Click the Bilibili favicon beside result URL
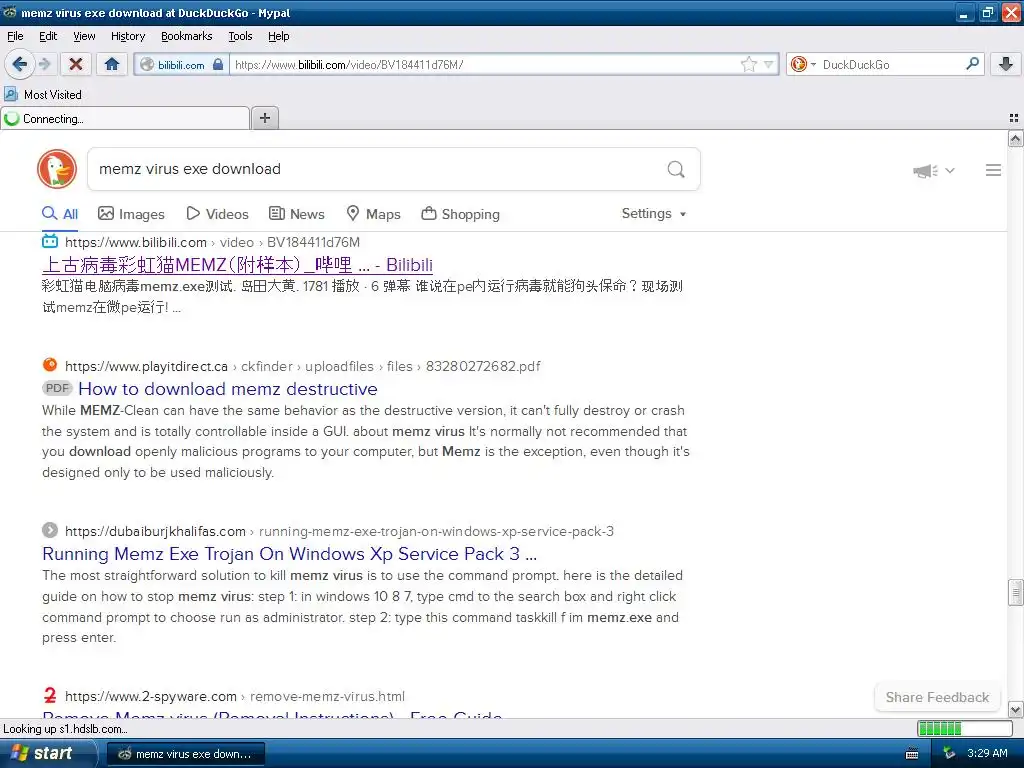 pos(50,242)
